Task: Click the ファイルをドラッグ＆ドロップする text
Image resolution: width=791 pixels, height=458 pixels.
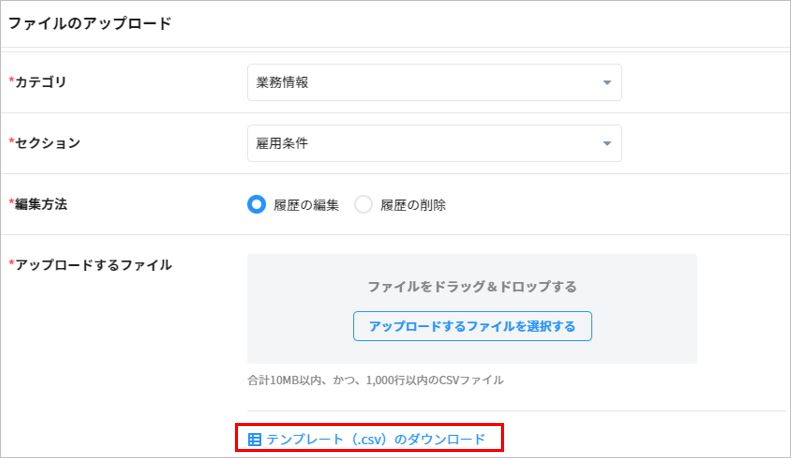Action: 472,287
